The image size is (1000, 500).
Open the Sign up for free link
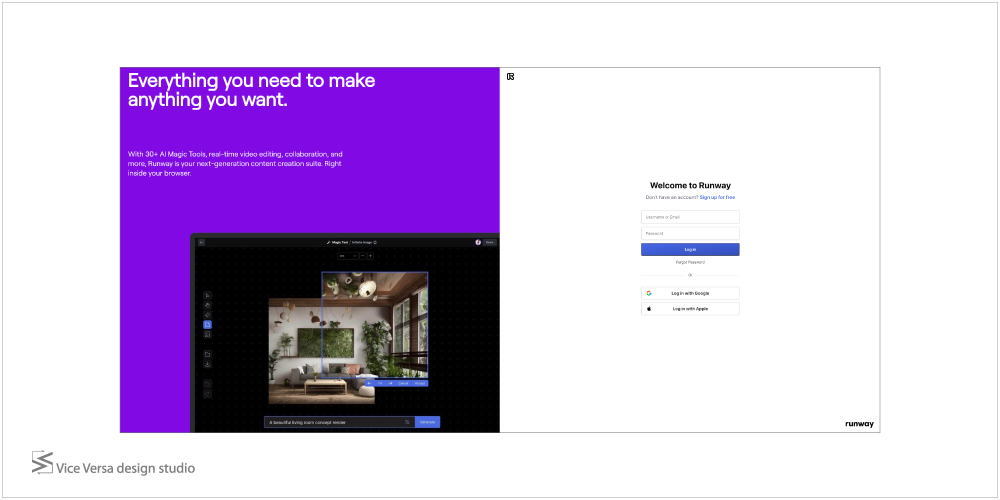coord(717,198)
